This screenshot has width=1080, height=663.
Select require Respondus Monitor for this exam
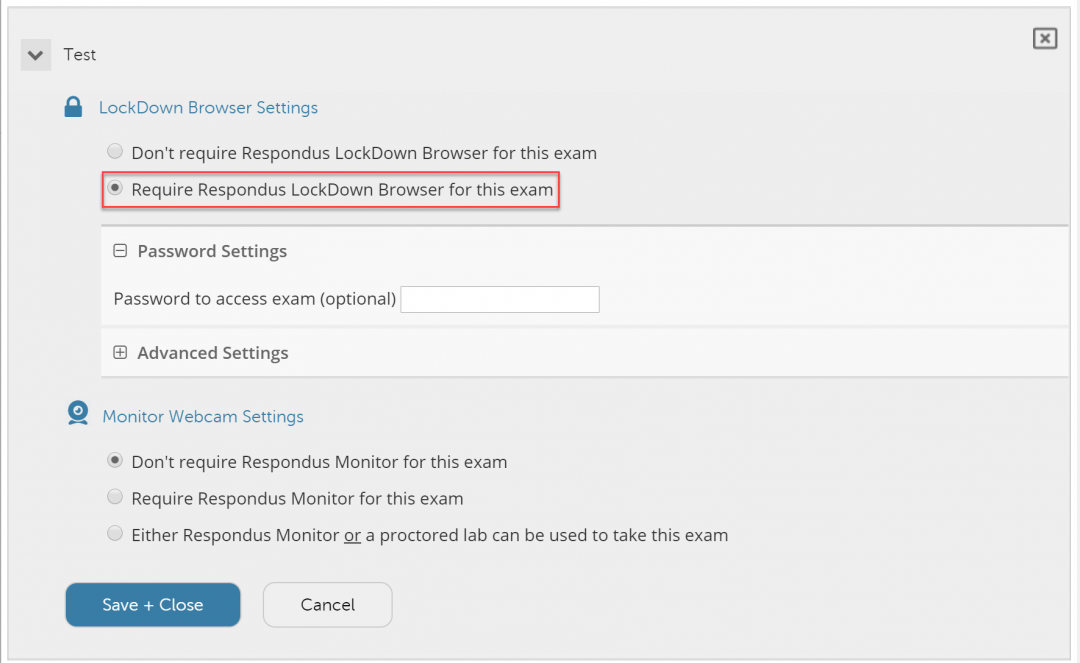pyautogui.click(x=114, y=496)
